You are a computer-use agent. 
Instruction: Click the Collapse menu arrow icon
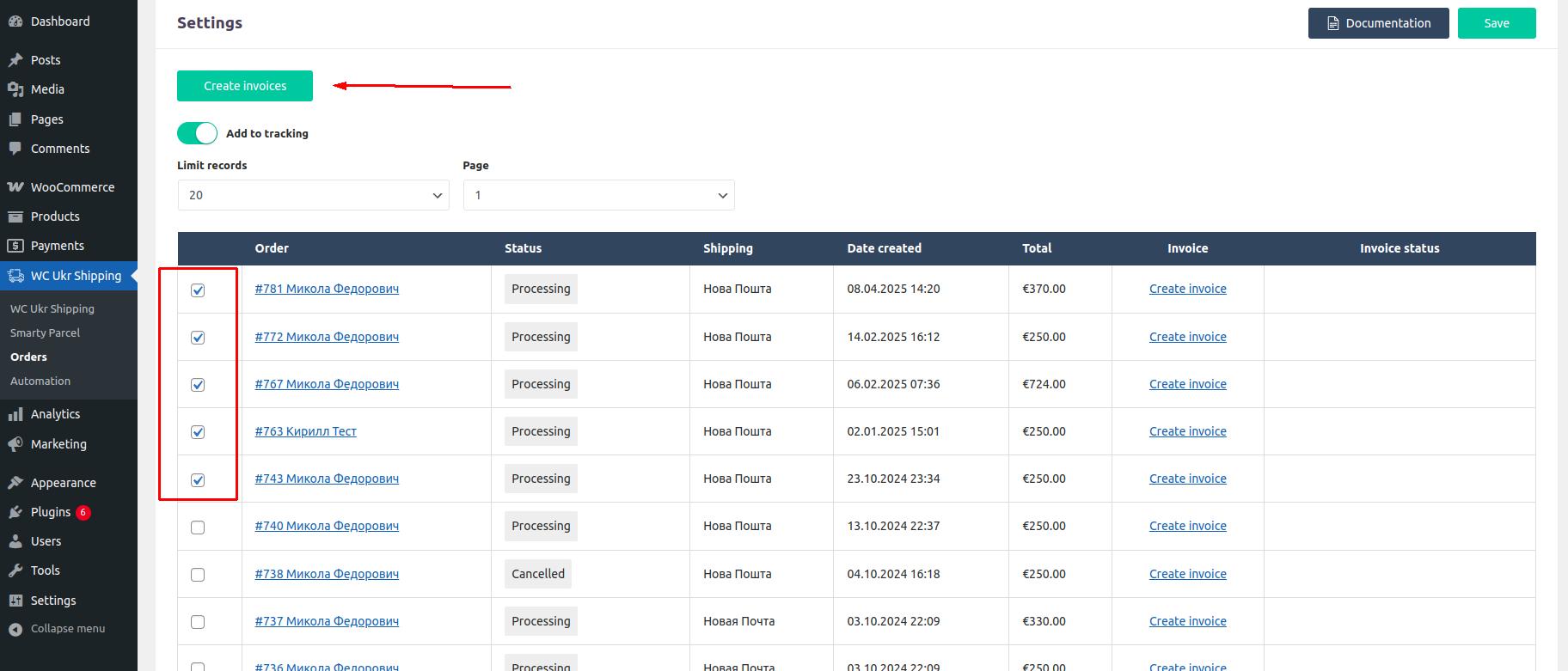(x=15, y=629)
